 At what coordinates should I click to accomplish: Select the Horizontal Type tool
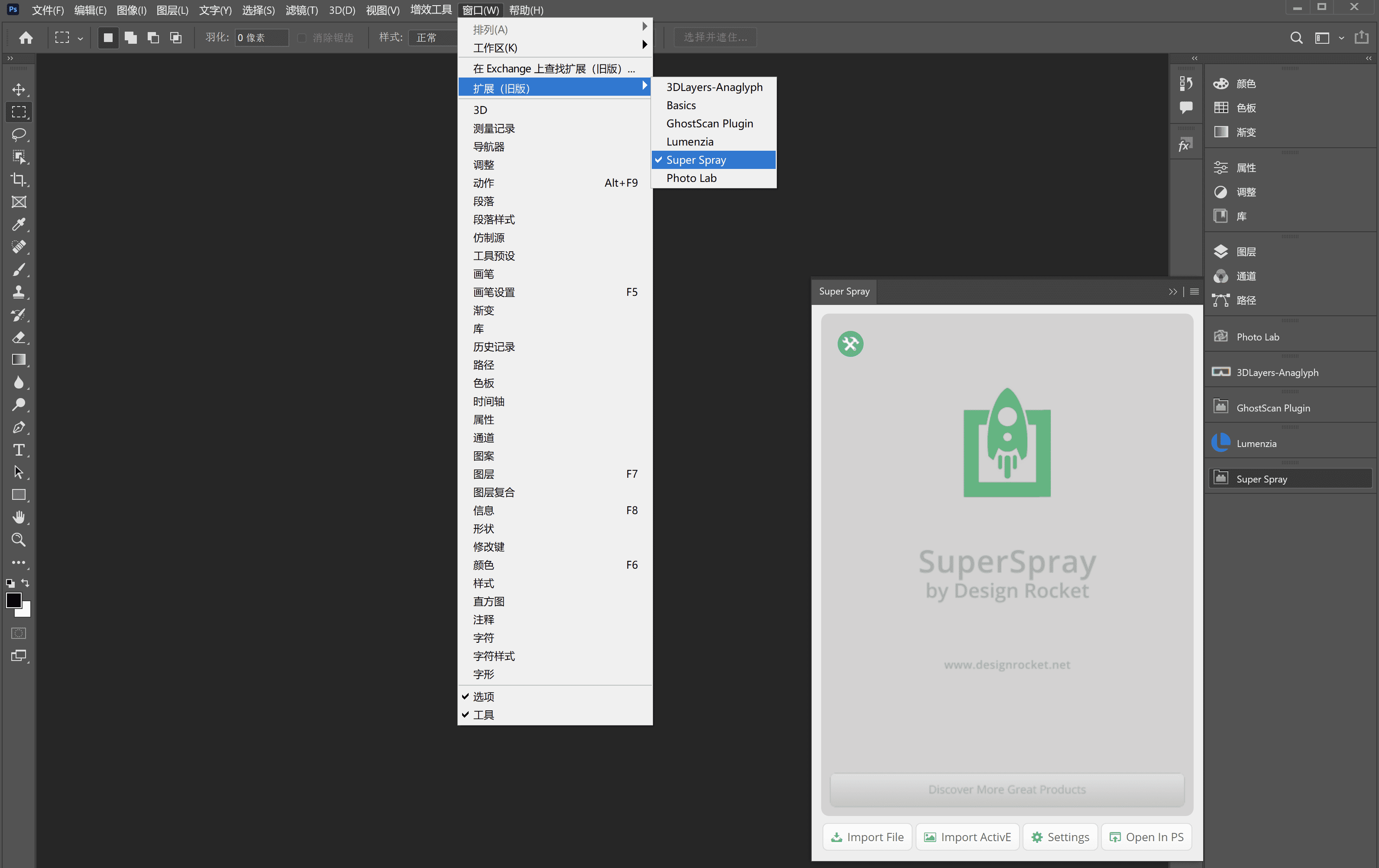pyautogui.click(x=18, y=450)
